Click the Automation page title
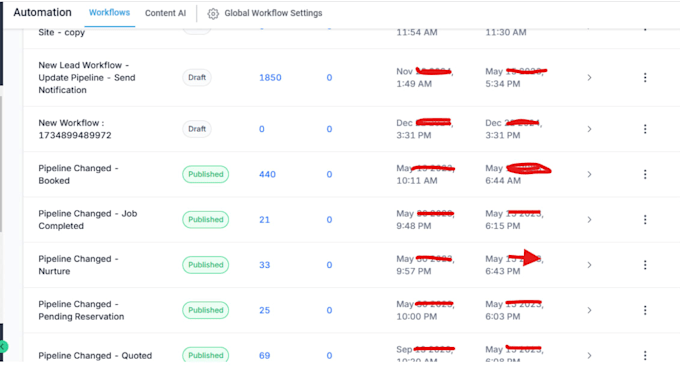 (42, 12)
